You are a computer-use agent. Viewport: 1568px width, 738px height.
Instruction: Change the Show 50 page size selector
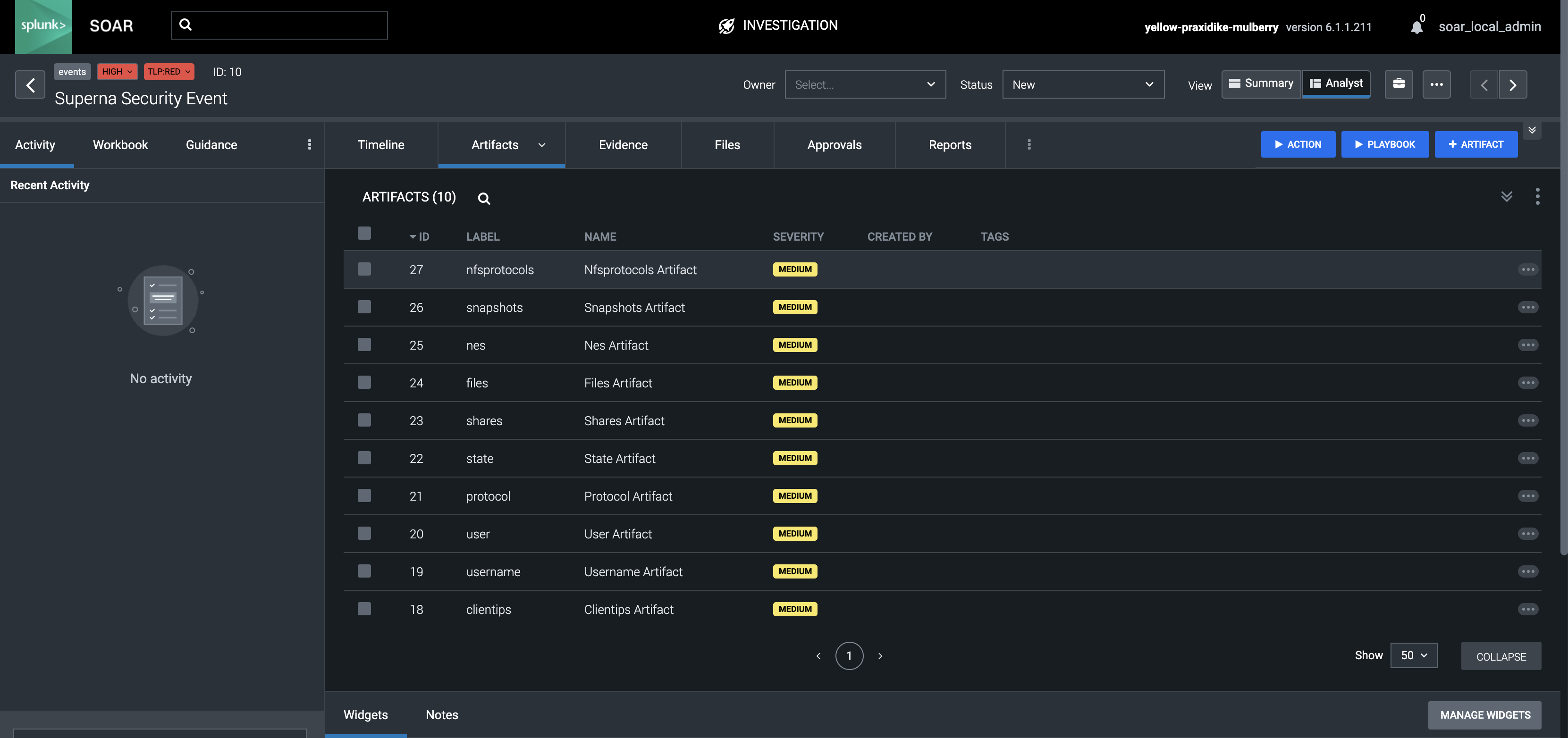[1413, 655]
